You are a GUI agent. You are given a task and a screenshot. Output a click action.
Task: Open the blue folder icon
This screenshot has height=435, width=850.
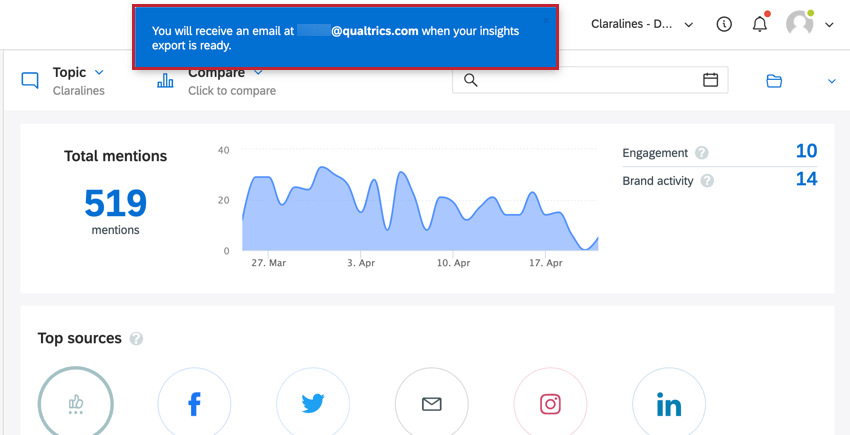pyautogui.click(x=774, y=81)
